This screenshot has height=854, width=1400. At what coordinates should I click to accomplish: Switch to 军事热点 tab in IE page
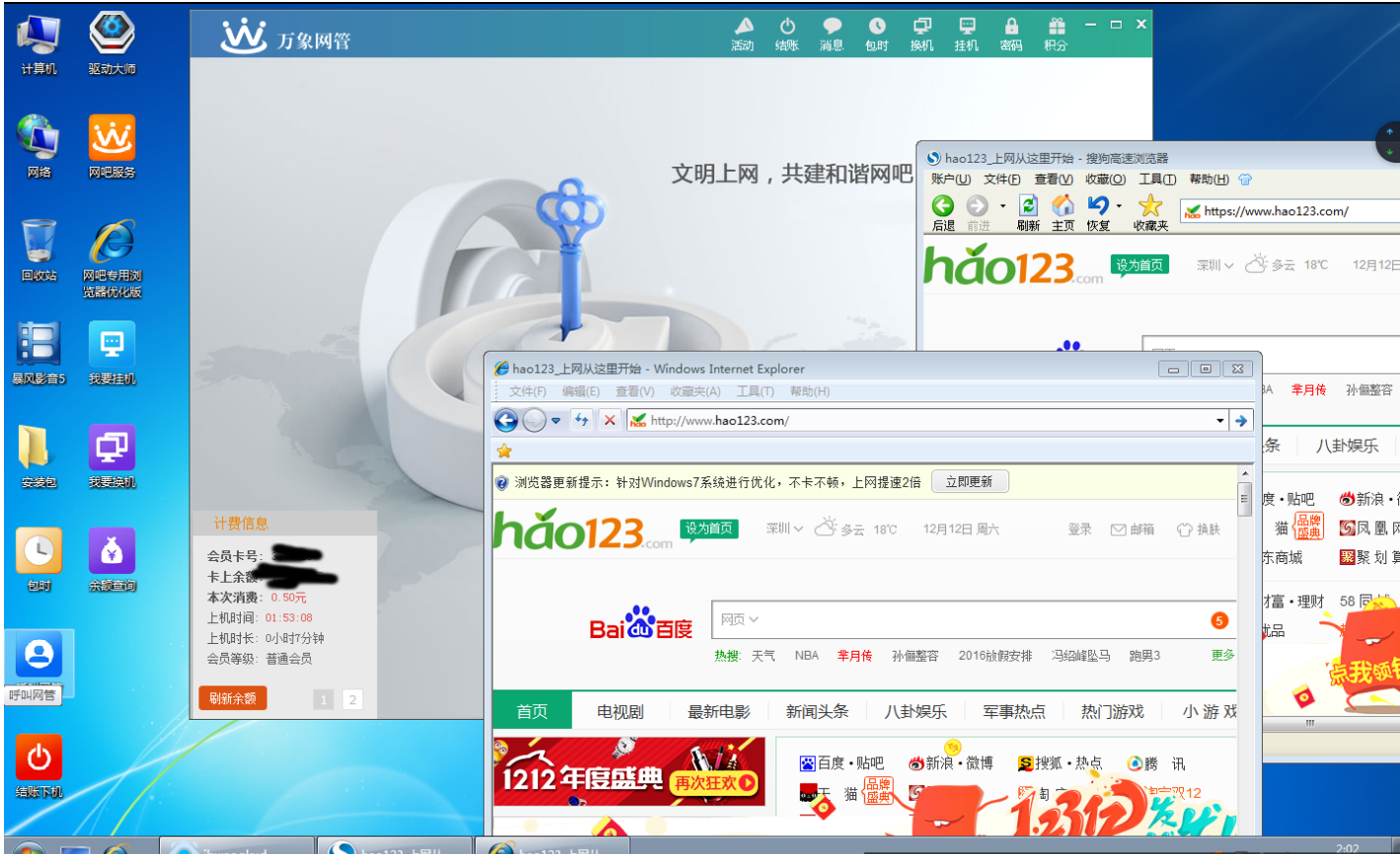(1013, 712)
